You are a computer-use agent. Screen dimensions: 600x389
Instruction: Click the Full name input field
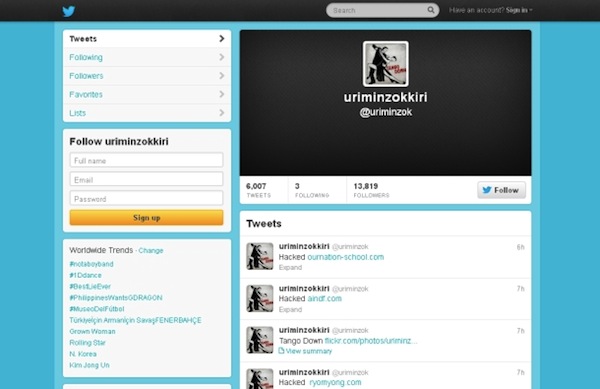(x=146, y=160)
